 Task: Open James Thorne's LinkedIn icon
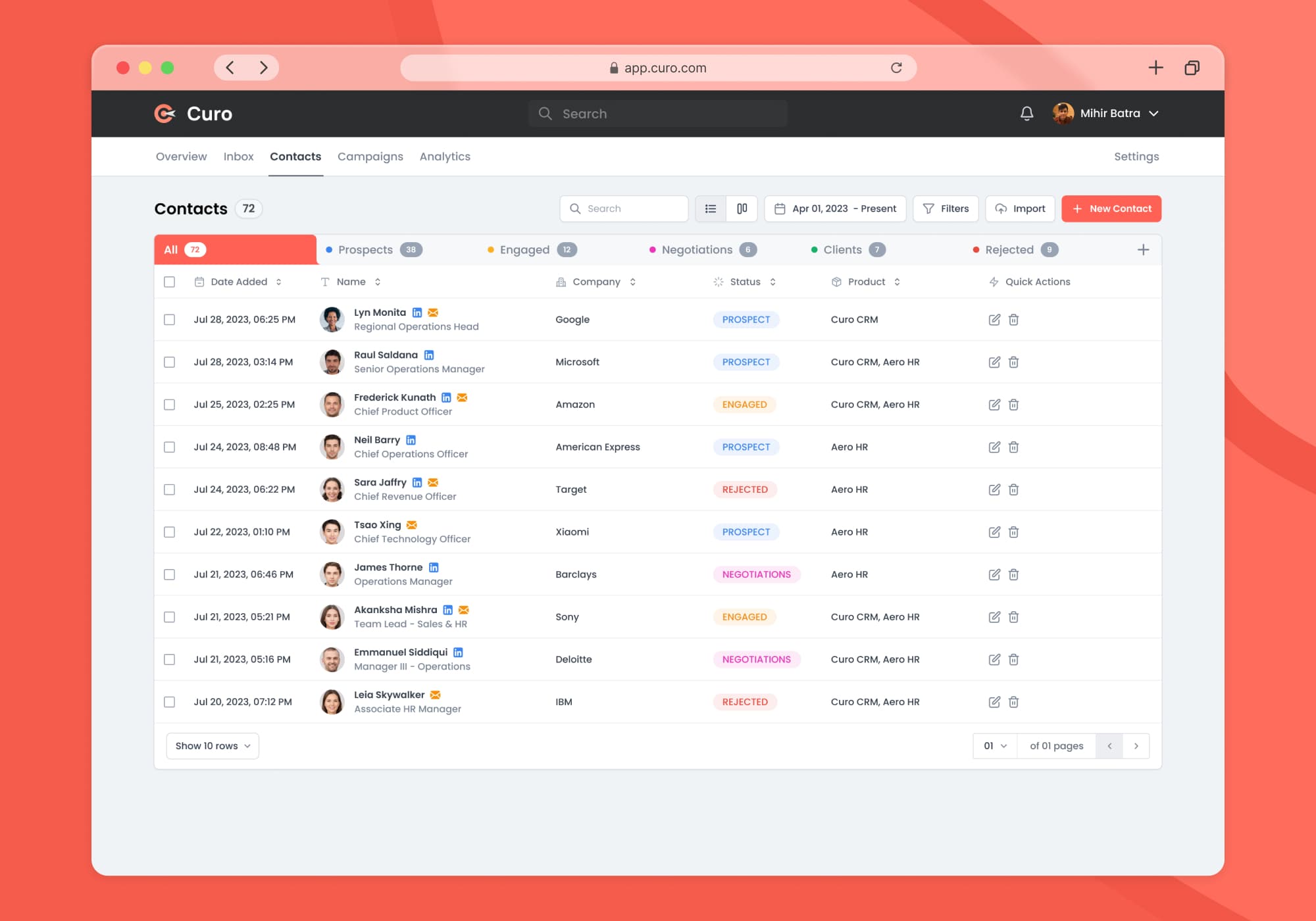[434, 567]
